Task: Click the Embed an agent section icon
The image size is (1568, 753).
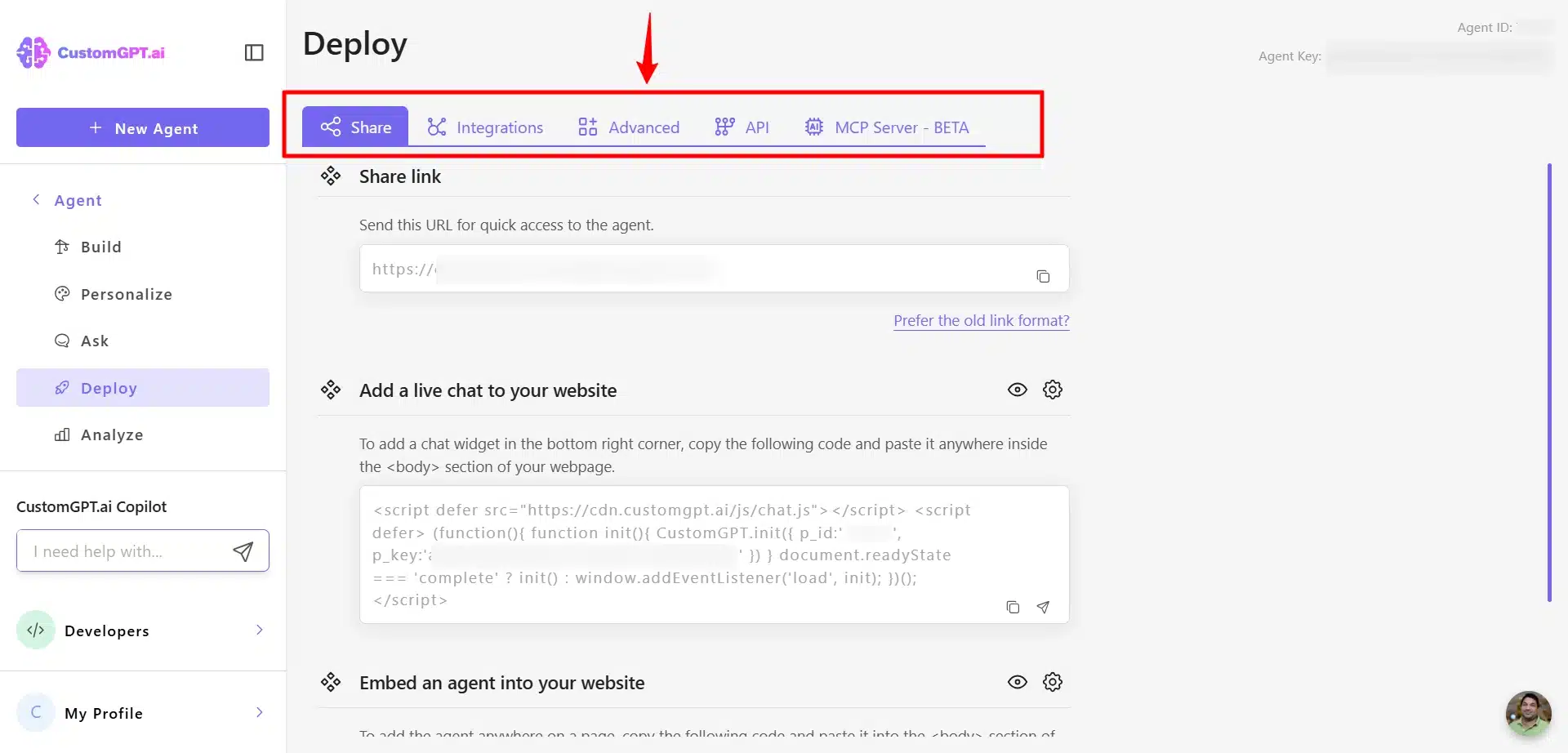Action: (x=331, y=682)
